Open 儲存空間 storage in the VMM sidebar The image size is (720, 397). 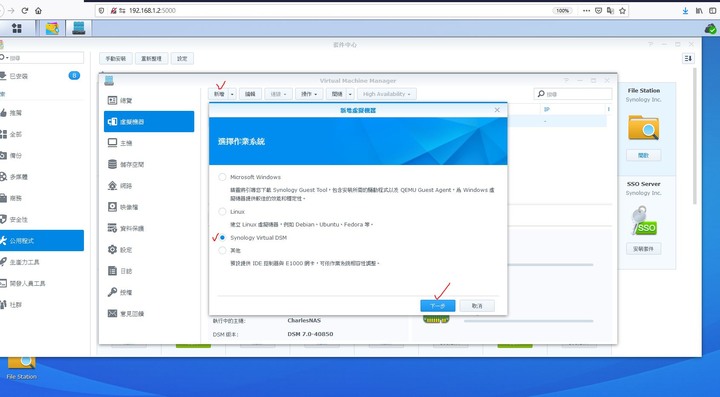click(149, 164)
